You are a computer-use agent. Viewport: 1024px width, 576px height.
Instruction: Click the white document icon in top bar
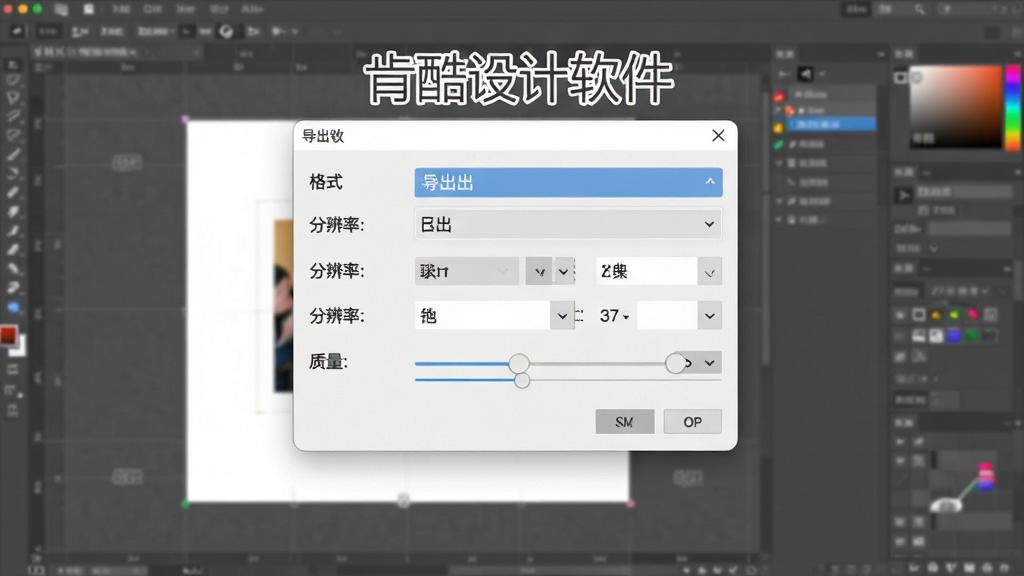point(88,9)
